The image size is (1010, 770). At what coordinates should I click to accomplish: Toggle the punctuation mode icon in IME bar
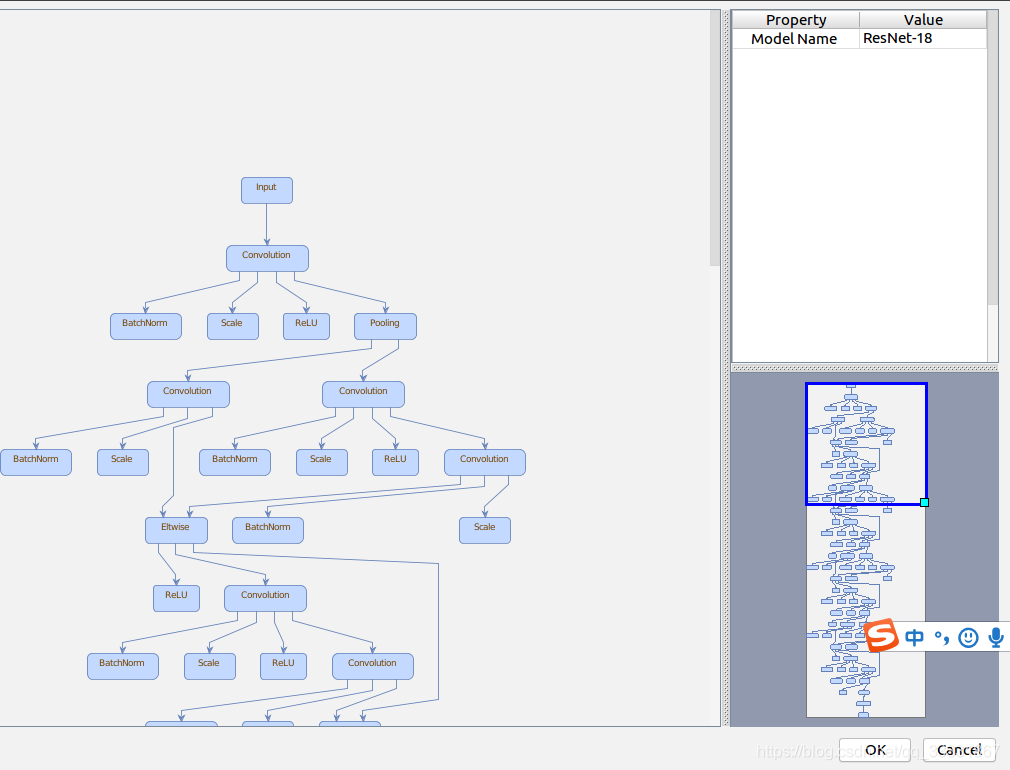[x=942, y=638]
